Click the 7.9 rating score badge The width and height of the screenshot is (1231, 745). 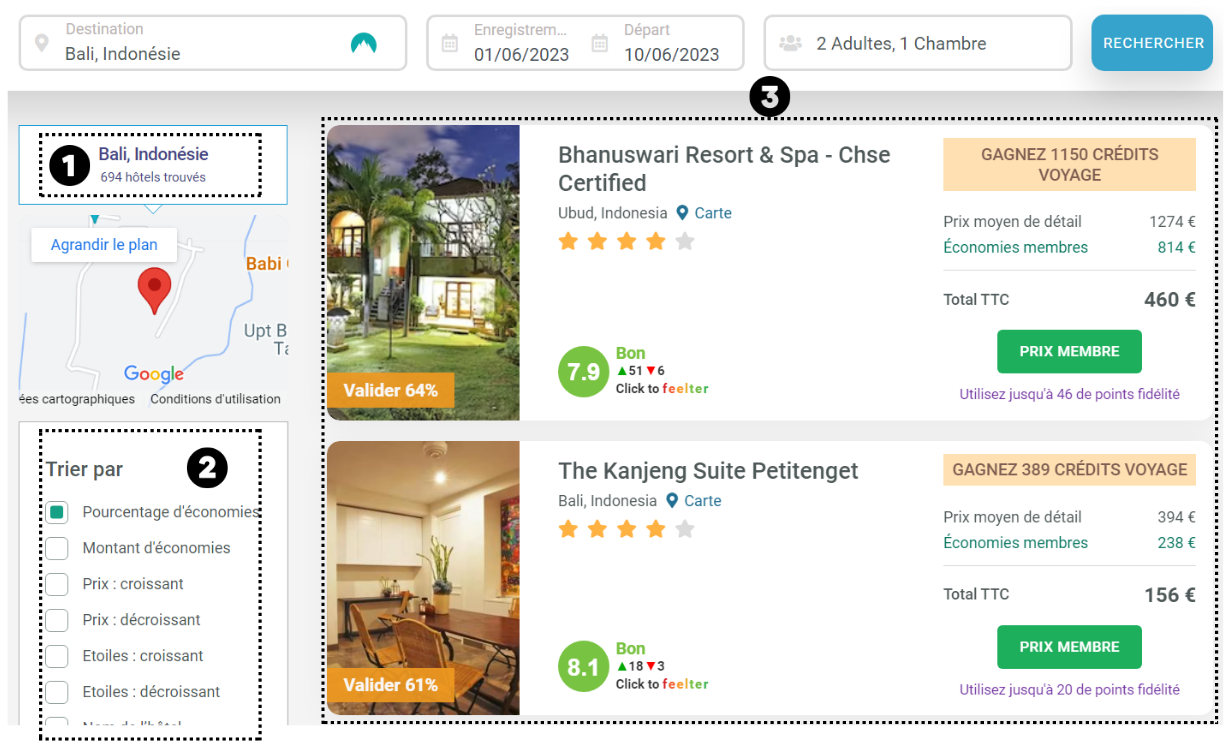tap(583, 372)
